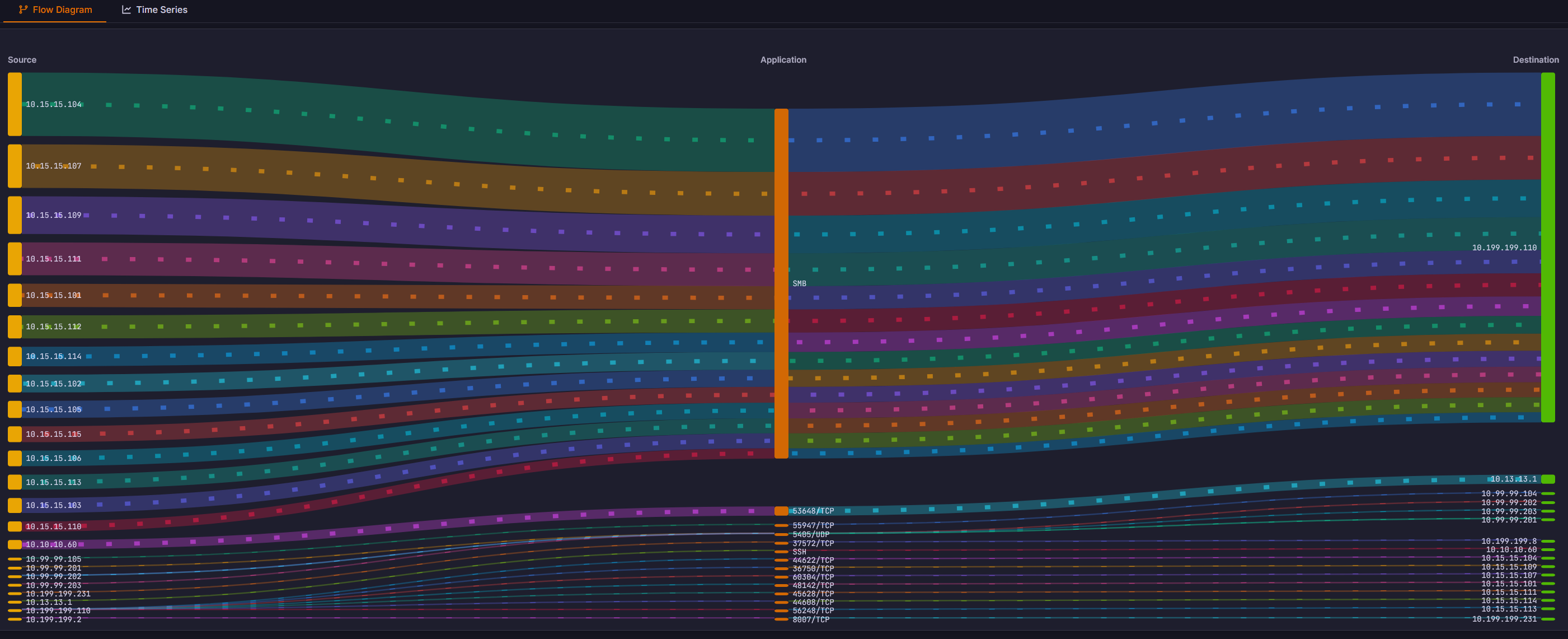Image resolution: width=1568 pixels, height=639 pixels.
Task: Click the chart icon next to Time Series
Action: tap(127, 10)
